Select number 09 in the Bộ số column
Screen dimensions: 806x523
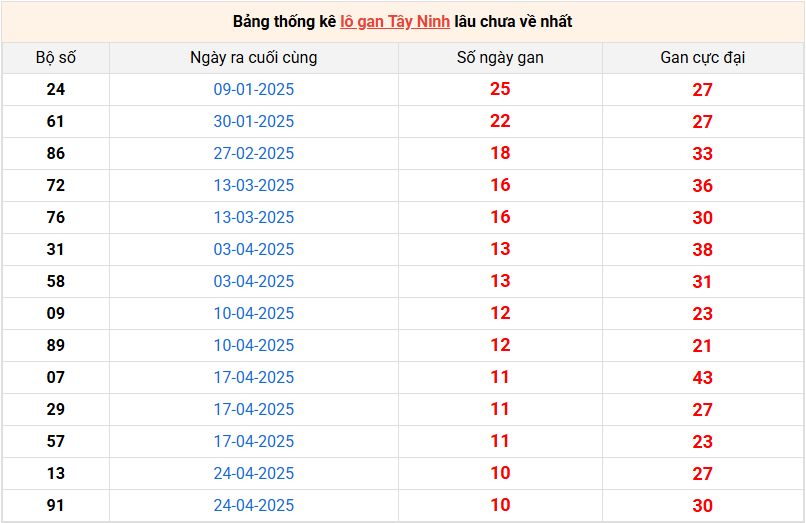(x=56, y=313)
